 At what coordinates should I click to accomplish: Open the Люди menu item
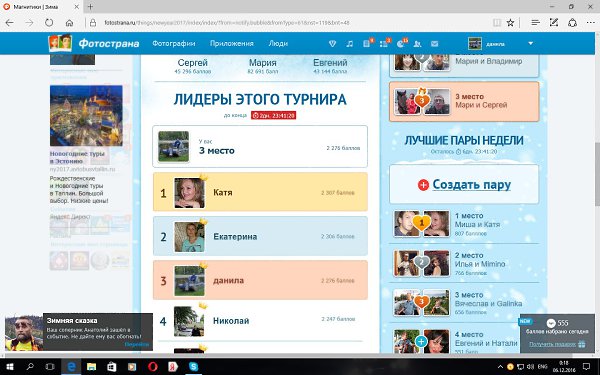(278, 44)
